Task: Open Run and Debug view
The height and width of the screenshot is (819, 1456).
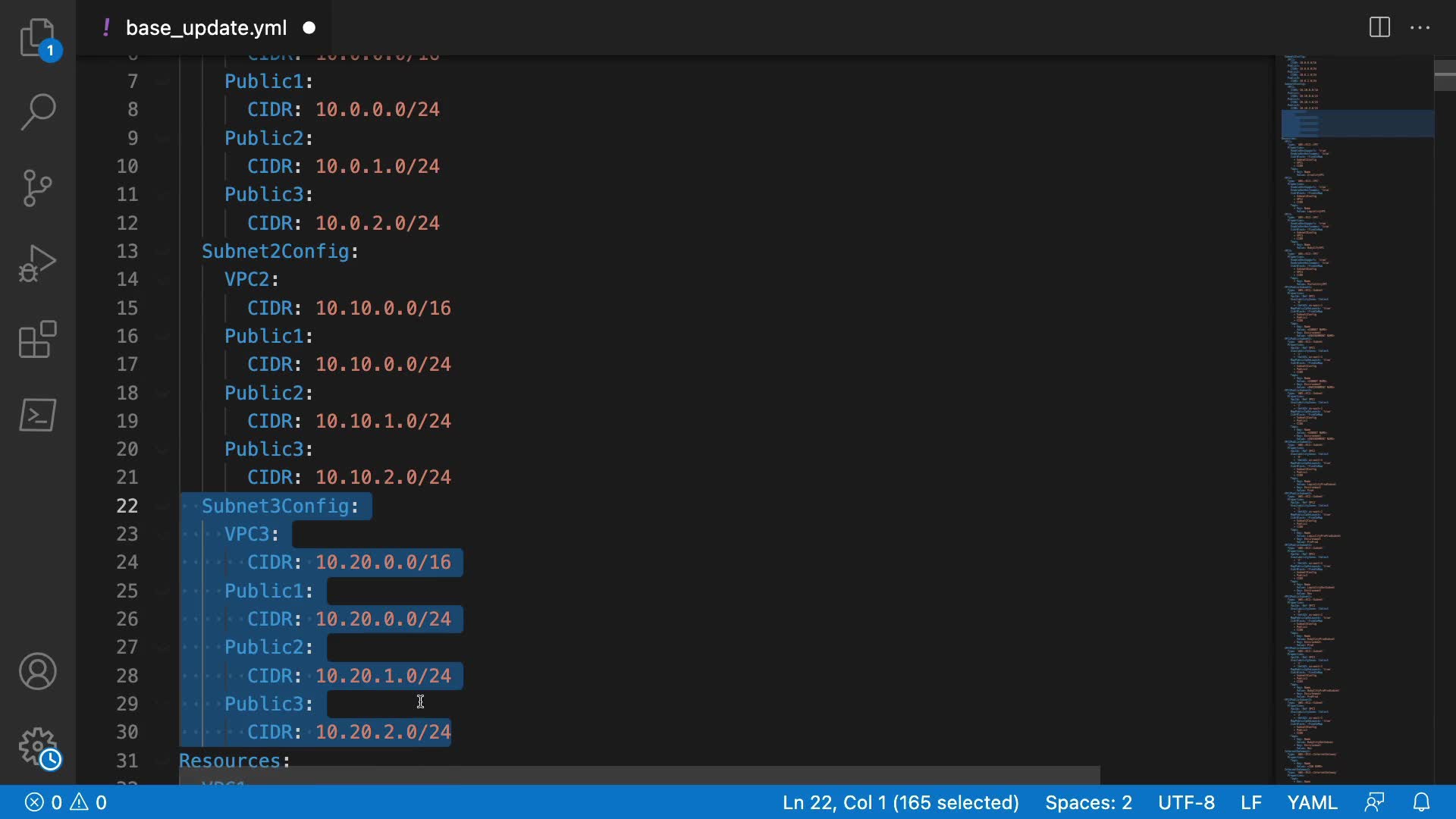Action: pyautogui.click(x=37, y=264)
